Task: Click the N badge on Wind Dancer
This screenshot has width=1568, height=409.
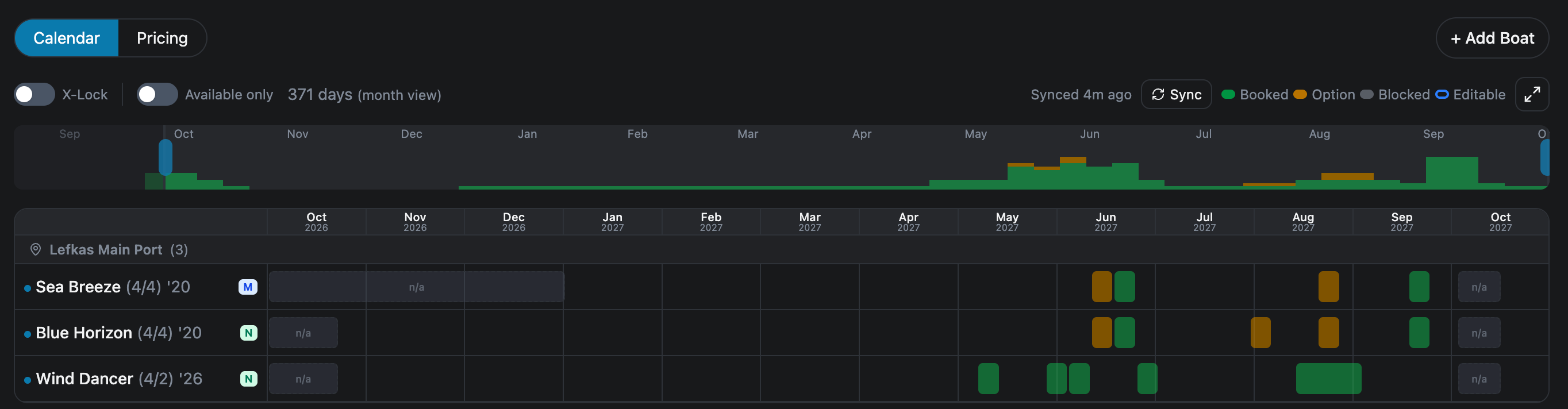Action: tap(248, 379)
